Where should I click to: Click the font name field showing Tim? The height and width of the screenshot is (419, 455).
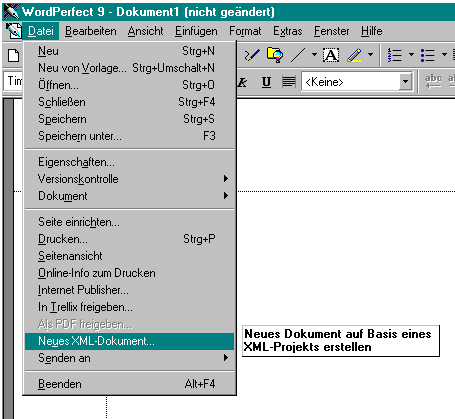13,81
